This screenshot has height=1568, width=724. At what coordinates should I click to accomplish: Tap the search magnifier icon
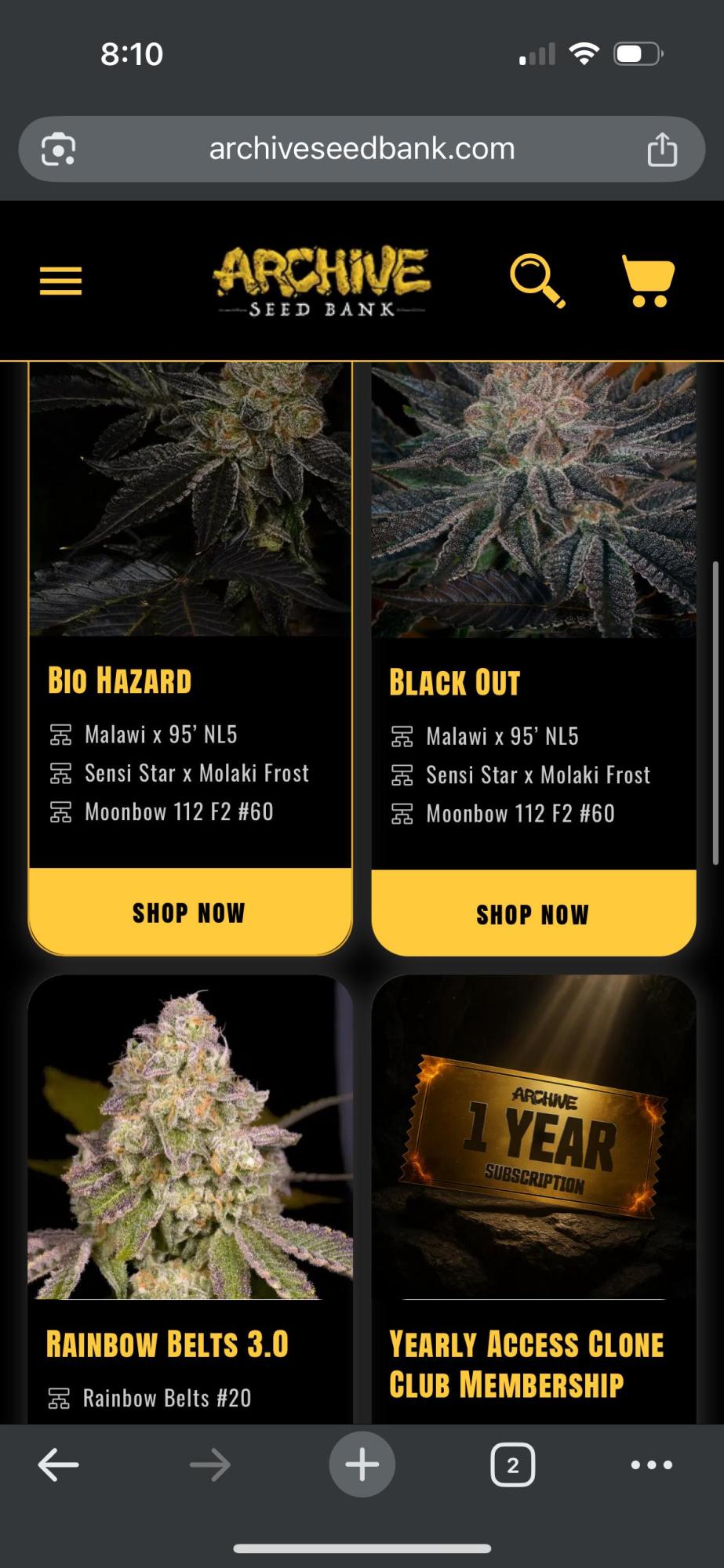pyautogui.click(x=537, y=280)
